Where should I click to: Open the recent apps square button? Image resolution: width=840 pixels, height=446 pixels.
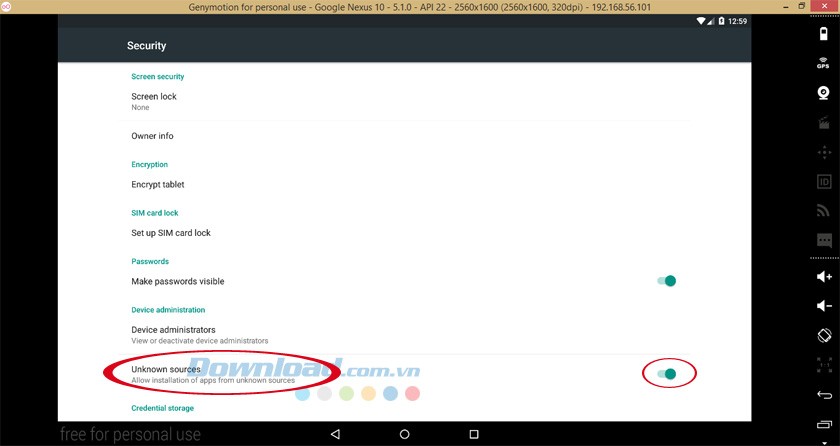[x=474, y=434]
